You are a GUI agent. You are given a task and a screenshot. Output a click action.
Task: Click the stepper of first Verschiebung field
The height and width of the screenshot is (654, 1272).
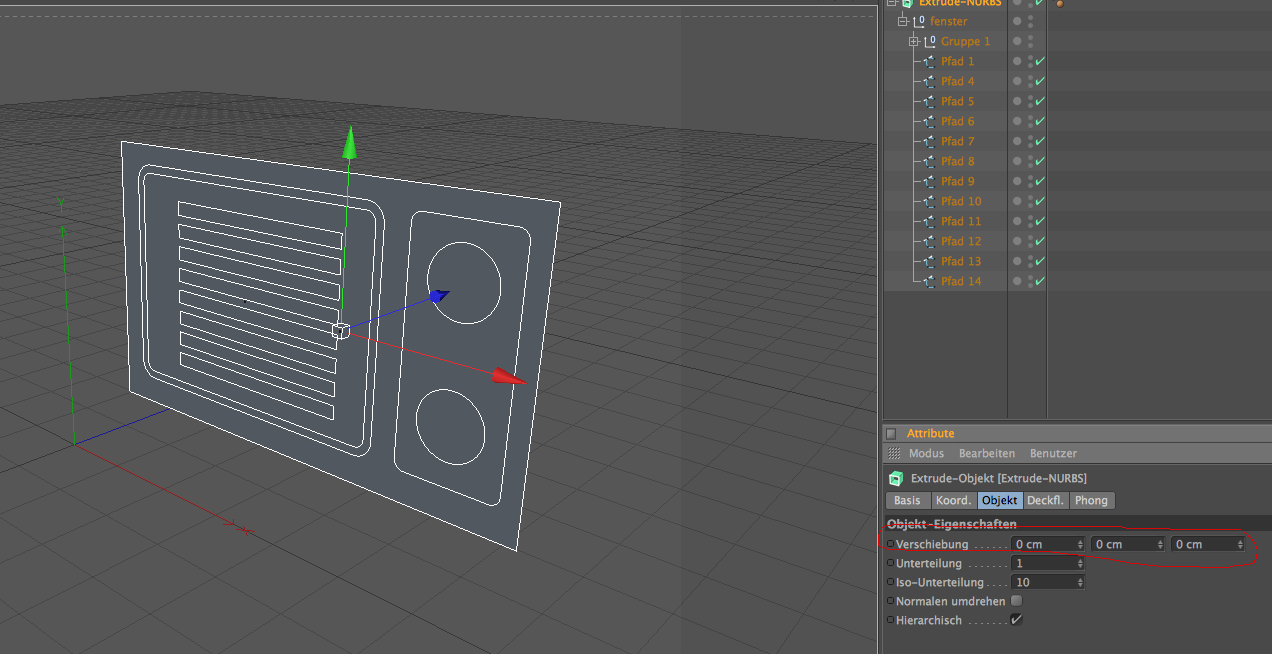[1080, 544]
